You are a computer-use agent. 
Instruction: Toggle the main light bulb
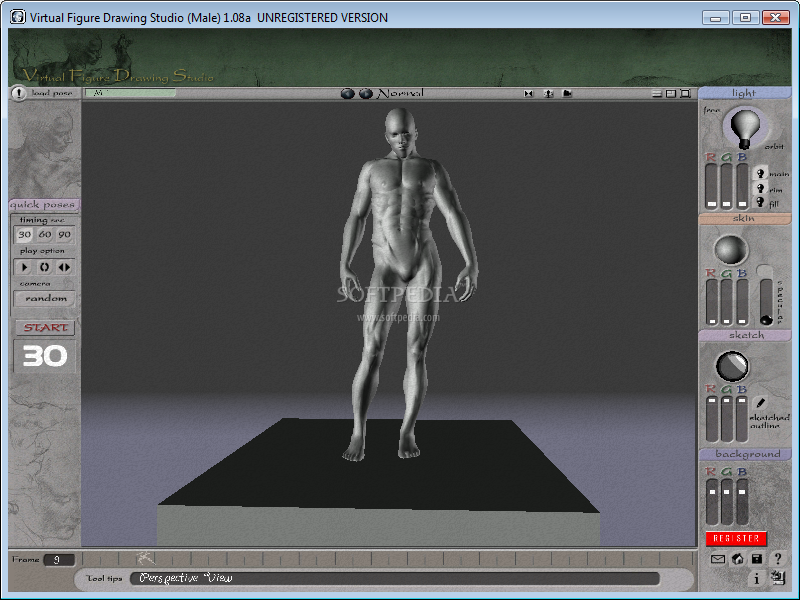pyautogui.click(x=760, y=174)
